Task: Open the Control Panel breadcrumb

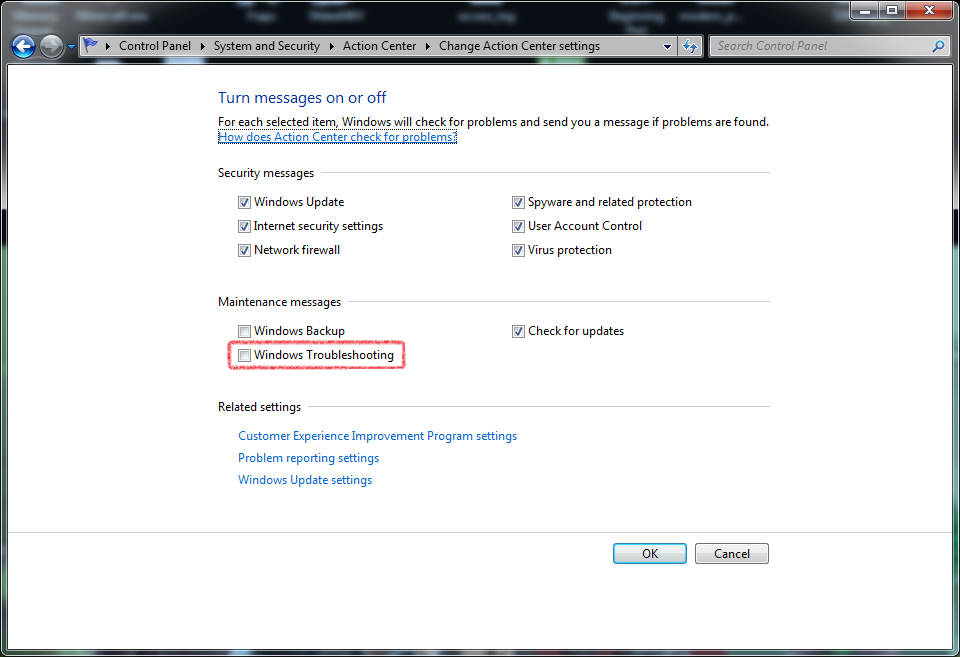Action: tap(155, 46)
